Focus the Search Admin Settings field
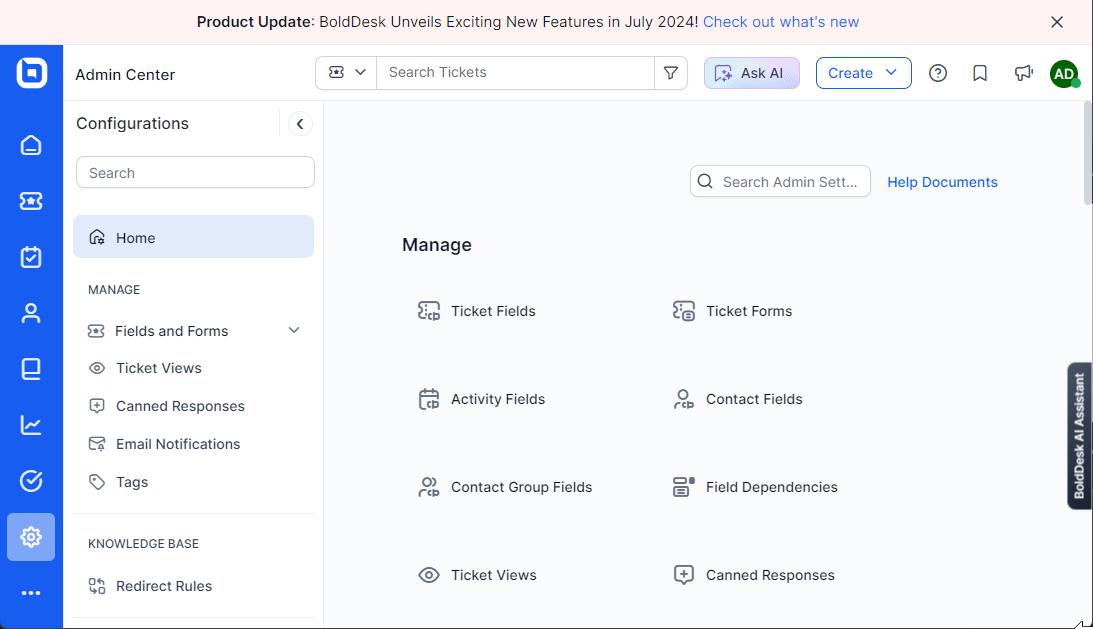 click(780, 181)
